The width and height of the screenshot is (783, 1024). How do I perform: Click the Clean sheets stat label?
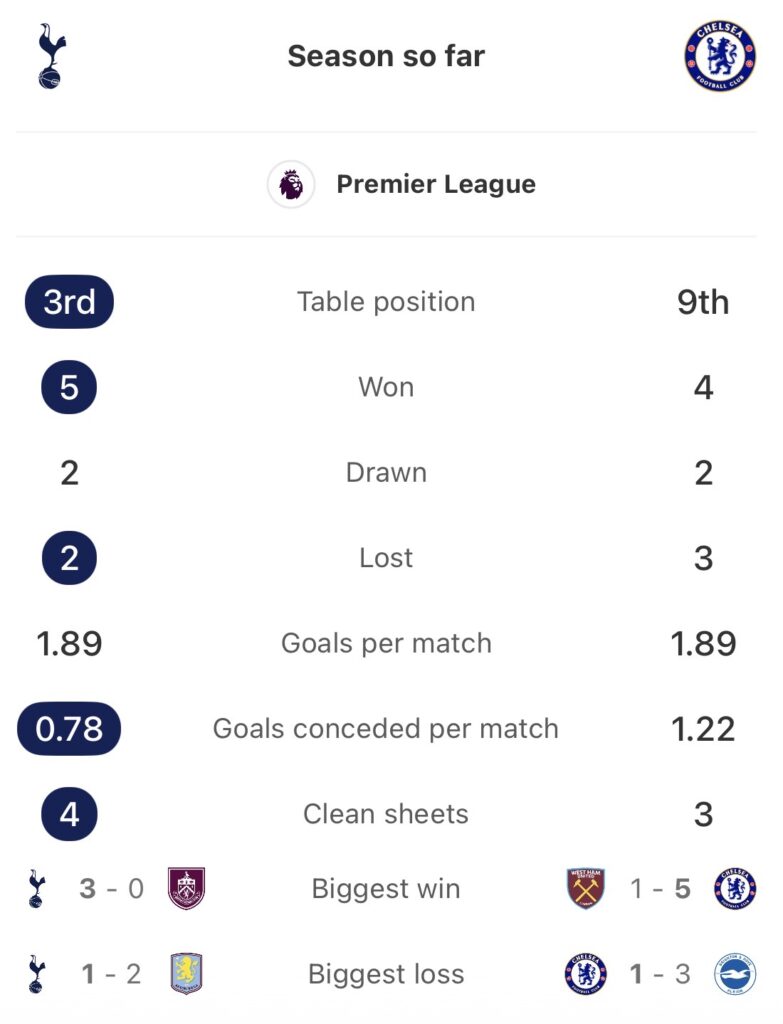[386, 814]
